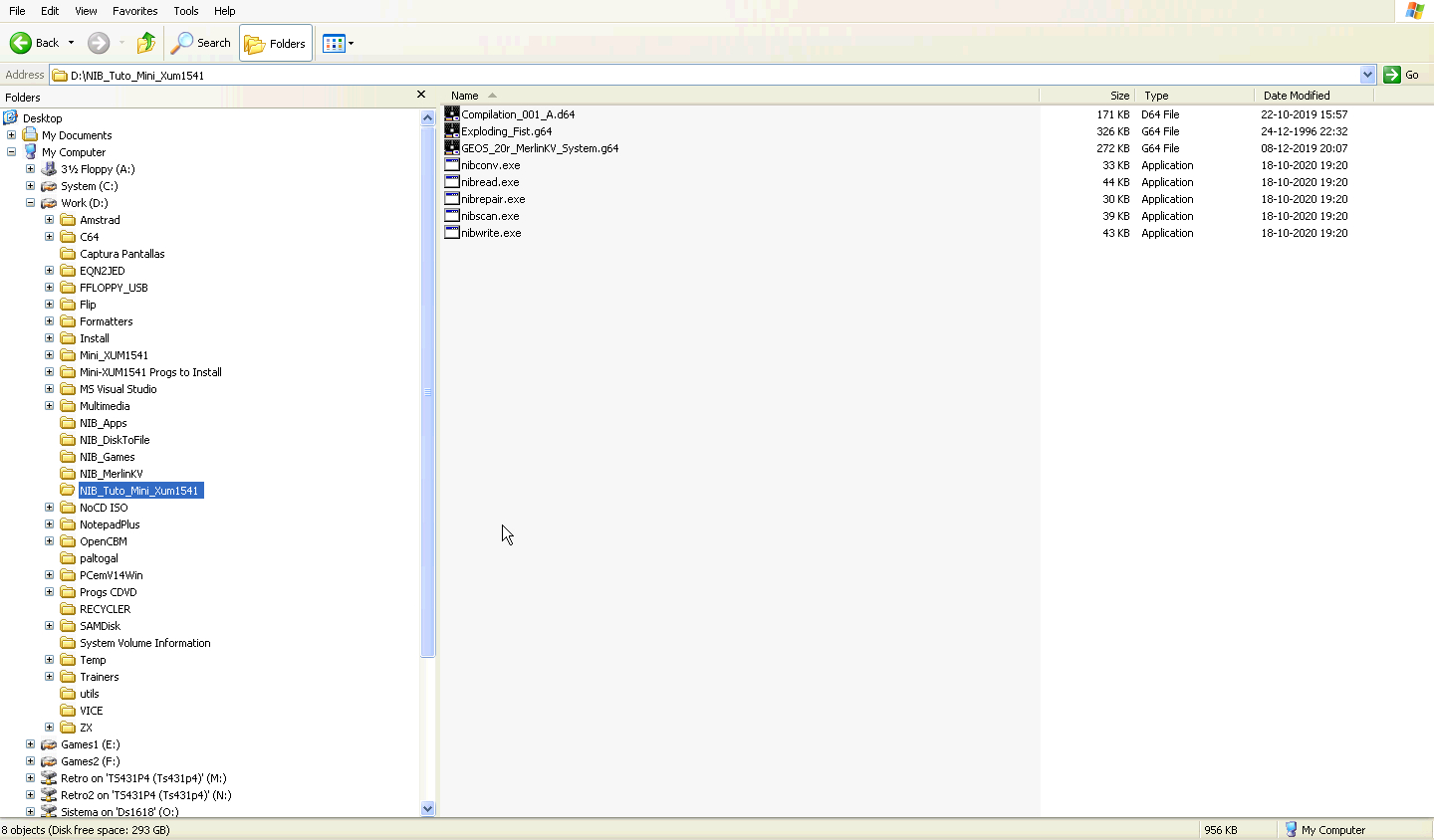Viewport: 1434px width, 840px height.
Task: Select System Volume Information folder
Action: tap(145, 643)
